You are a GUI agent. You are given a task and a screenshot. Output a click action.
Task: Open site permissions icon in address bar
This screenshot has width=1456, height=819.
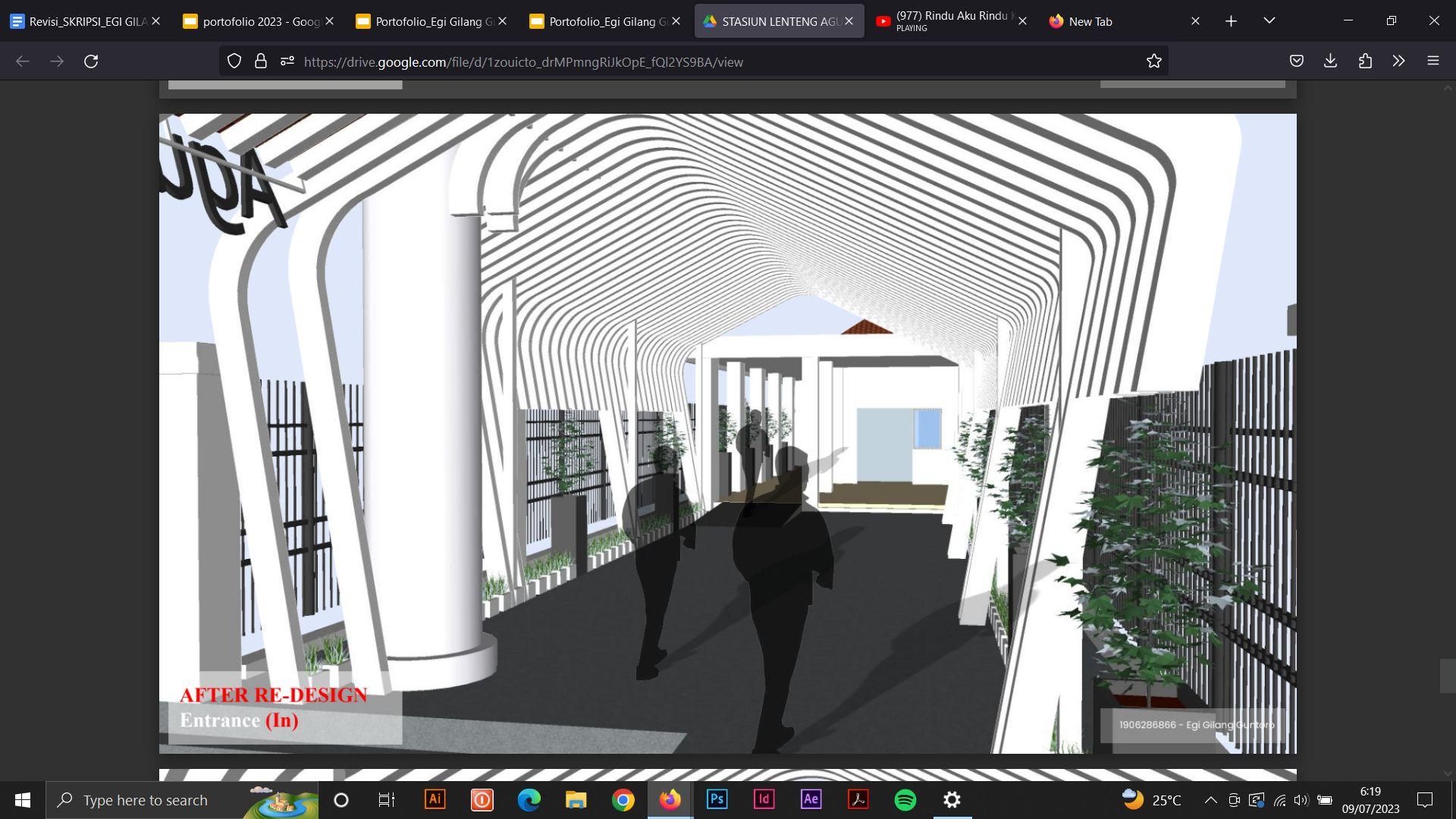coord(287,61)
